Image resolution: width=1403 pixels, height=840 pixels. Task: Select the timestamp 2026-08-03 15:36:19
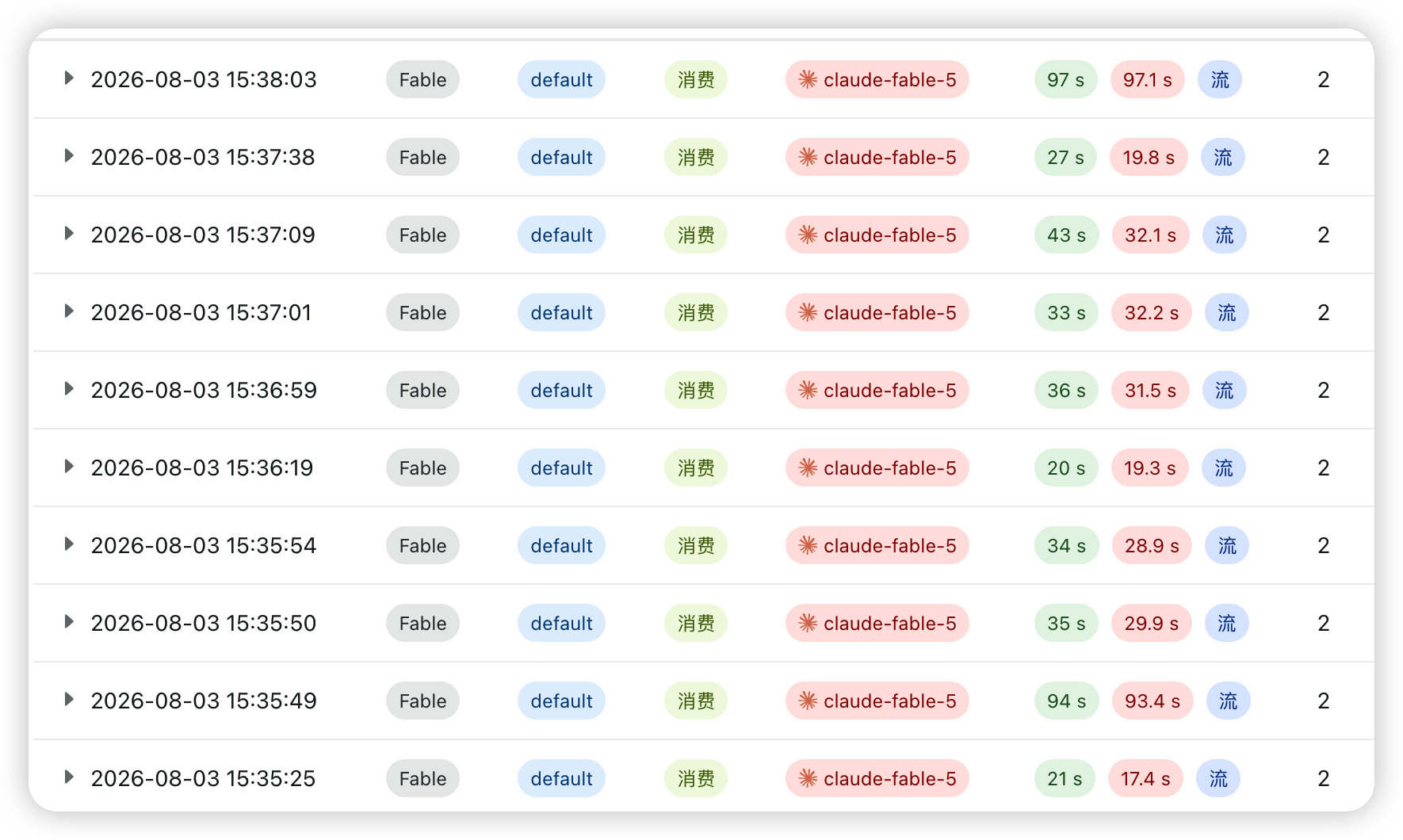202,468
